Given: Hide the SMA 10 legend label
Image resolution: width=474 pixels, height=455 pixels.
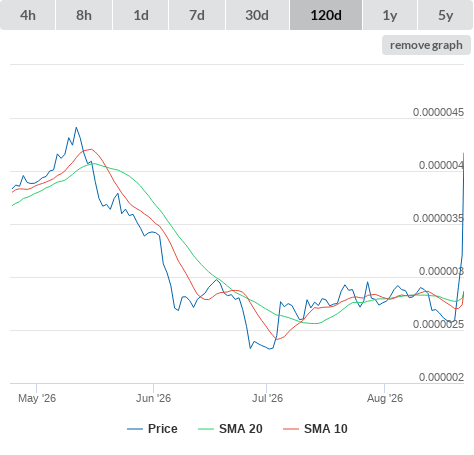Looking at the screenshot, I should pyautogui.click(x=326, y=429).
